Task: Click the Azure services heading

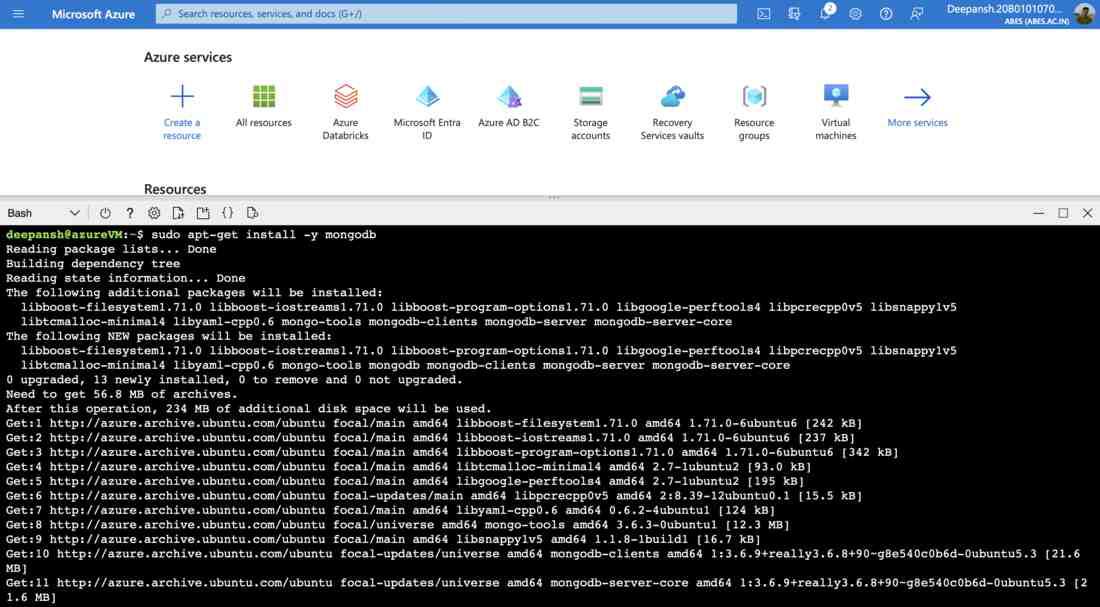Action: [x=188, y=58]
